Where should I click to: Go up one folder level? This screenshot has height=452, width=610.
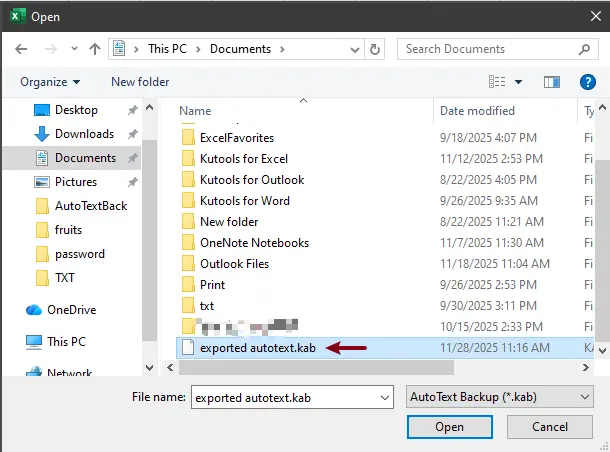pos(95,48)
